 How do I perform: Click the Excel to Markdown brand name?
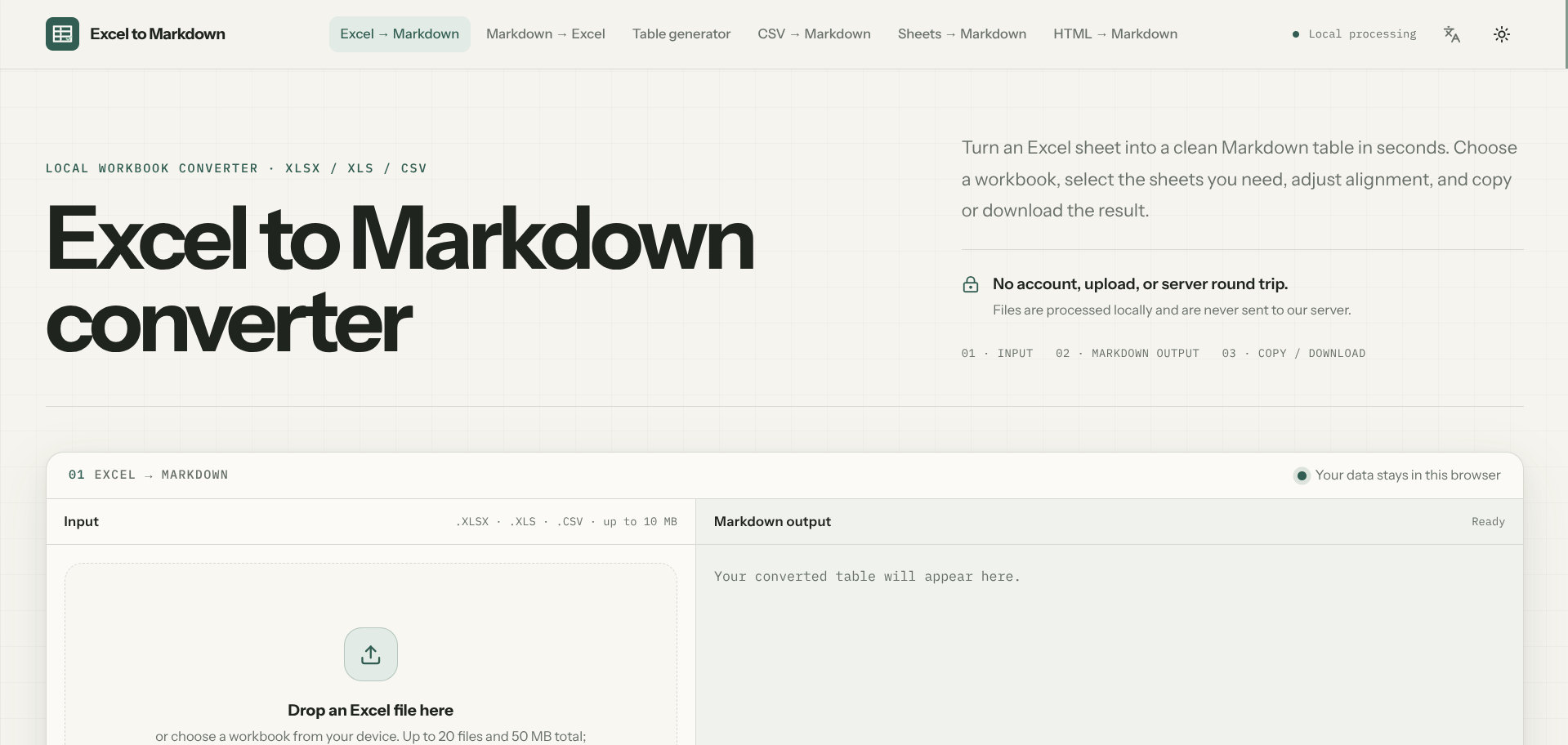(158, 34)
